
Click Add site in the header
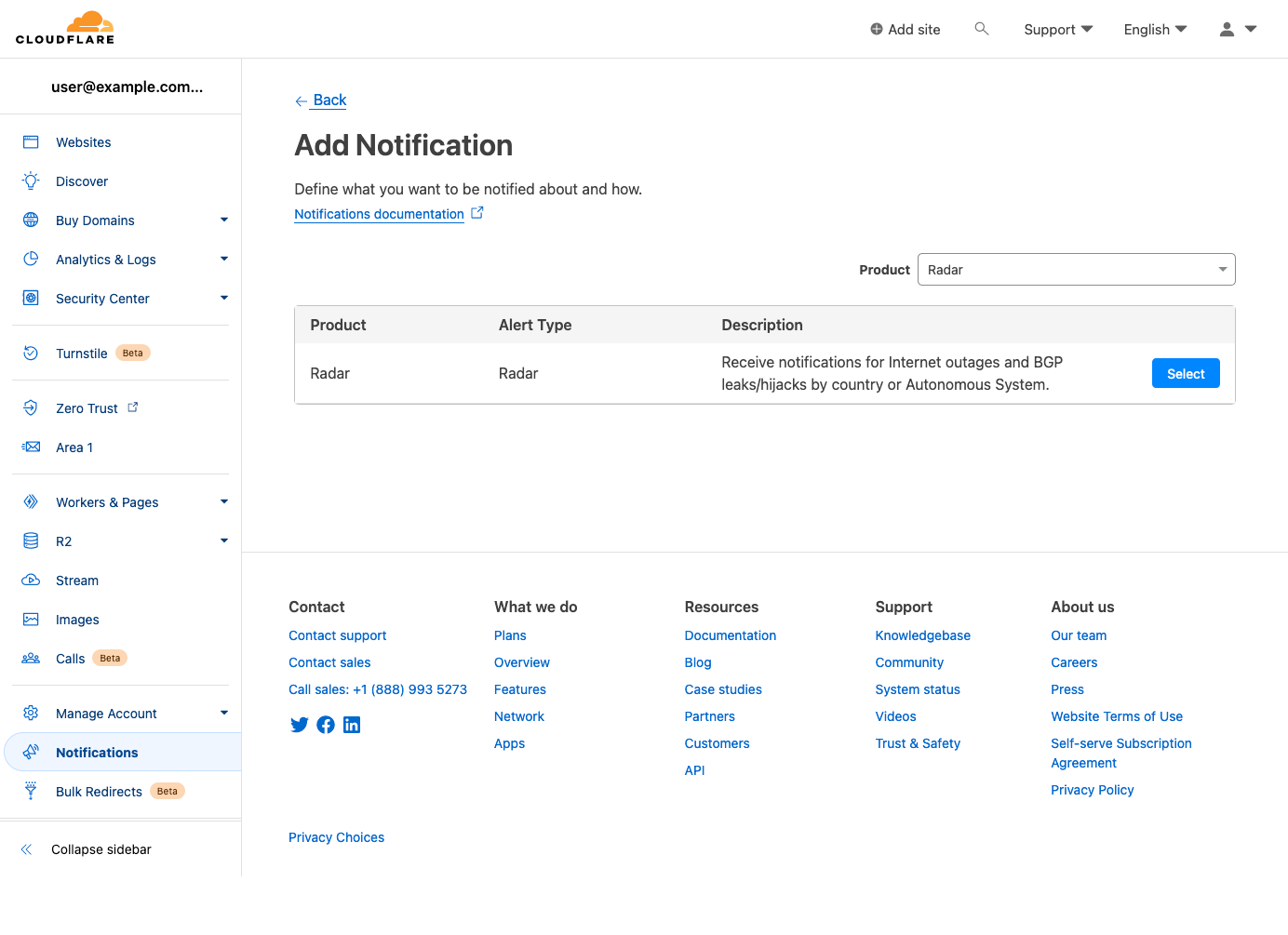905,30
